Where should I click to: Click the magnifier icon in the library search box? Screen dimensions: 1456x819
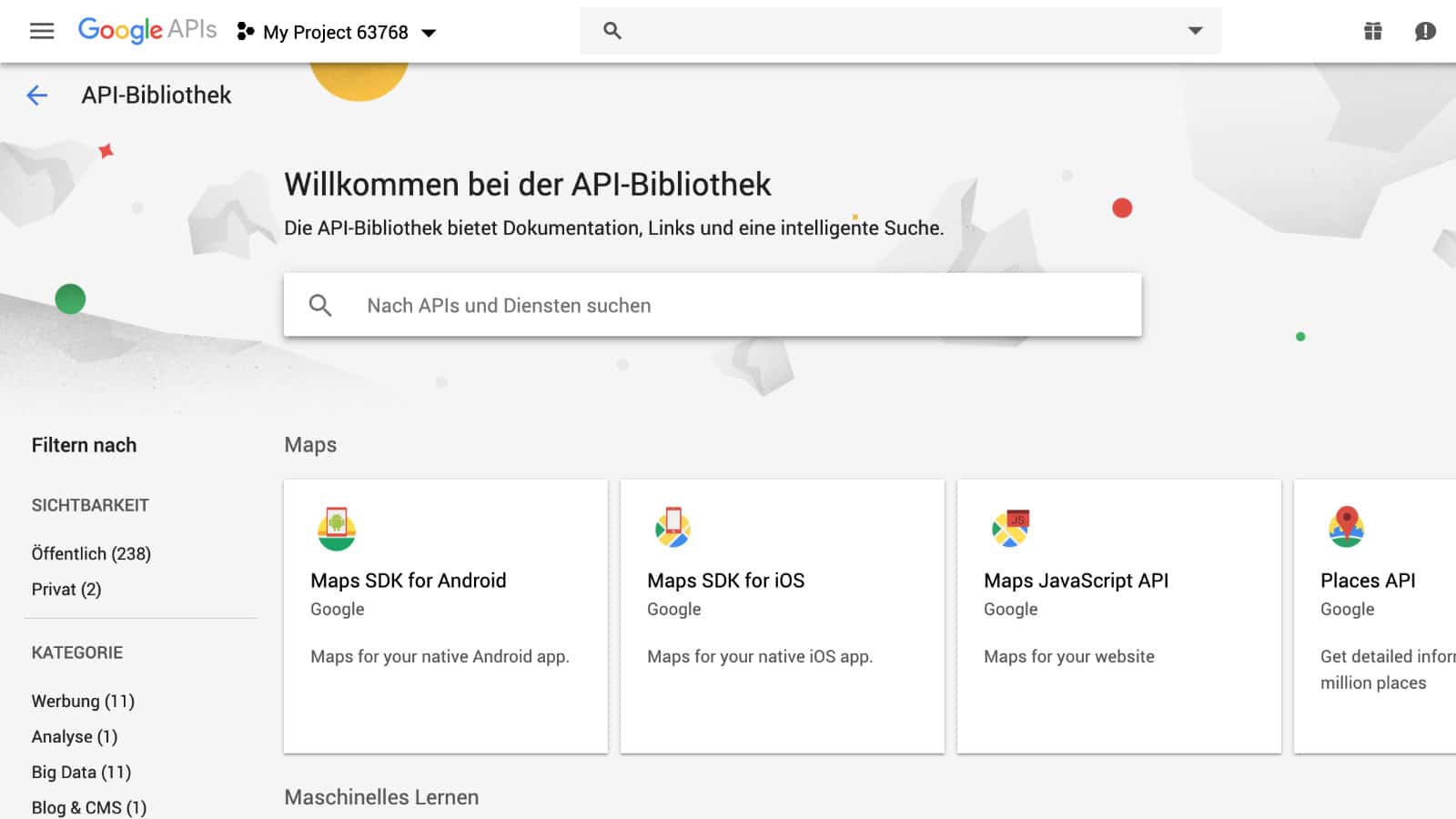coord(320,305)
